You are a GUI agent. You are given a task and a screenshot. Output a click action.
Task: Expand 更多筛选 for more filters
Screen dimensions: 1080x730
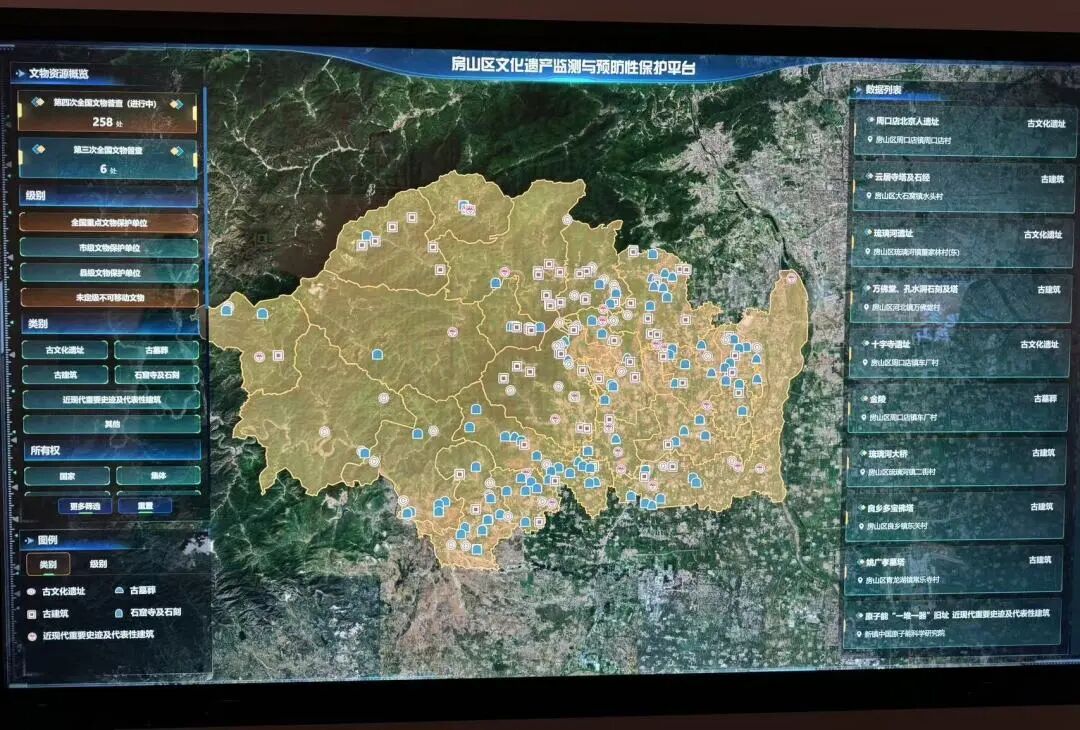pyautogui.click(x=84, y=506)
